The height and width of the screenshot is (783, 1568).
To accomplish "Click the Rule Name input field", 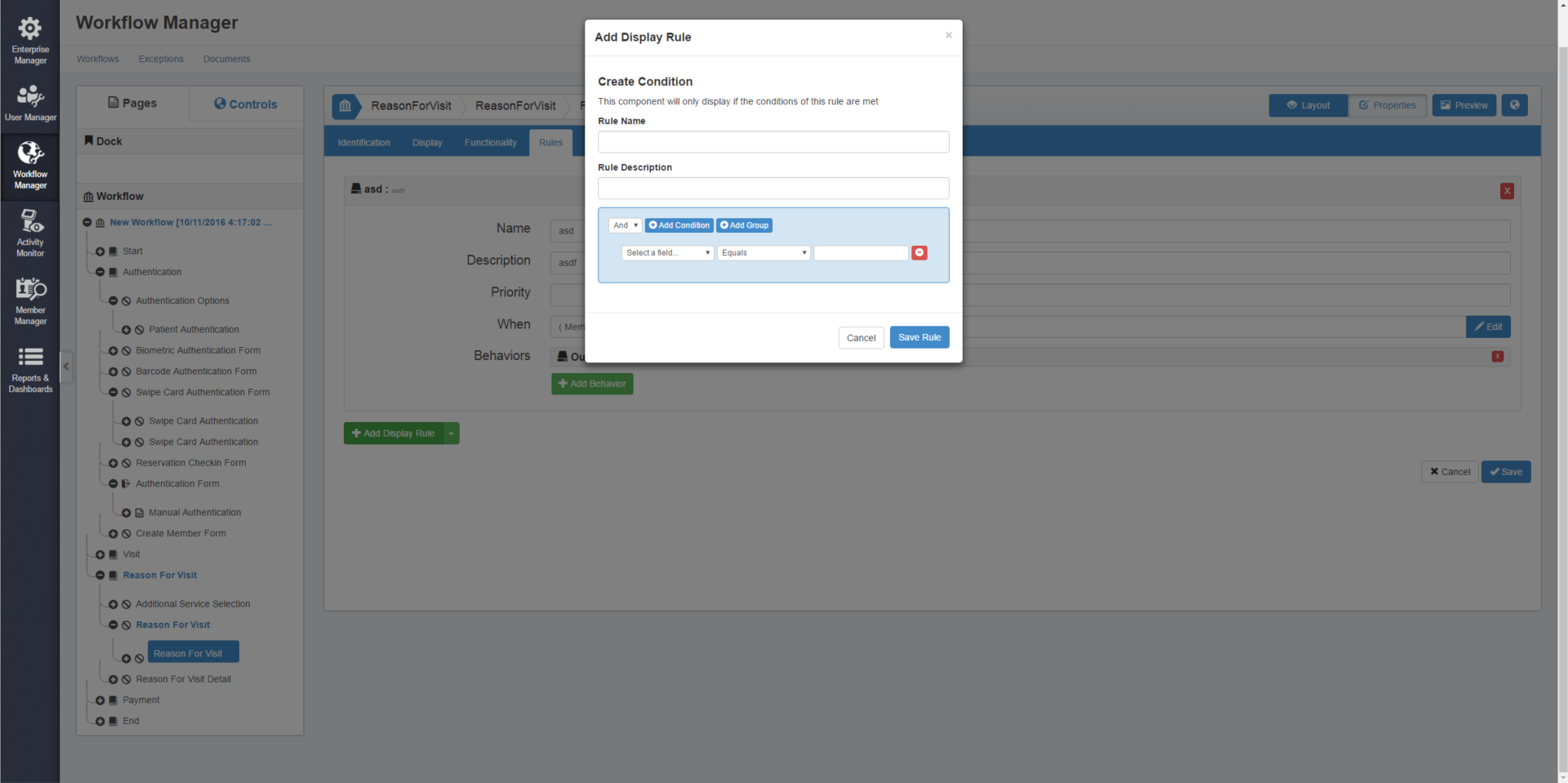I will click(x=773, y=142).
